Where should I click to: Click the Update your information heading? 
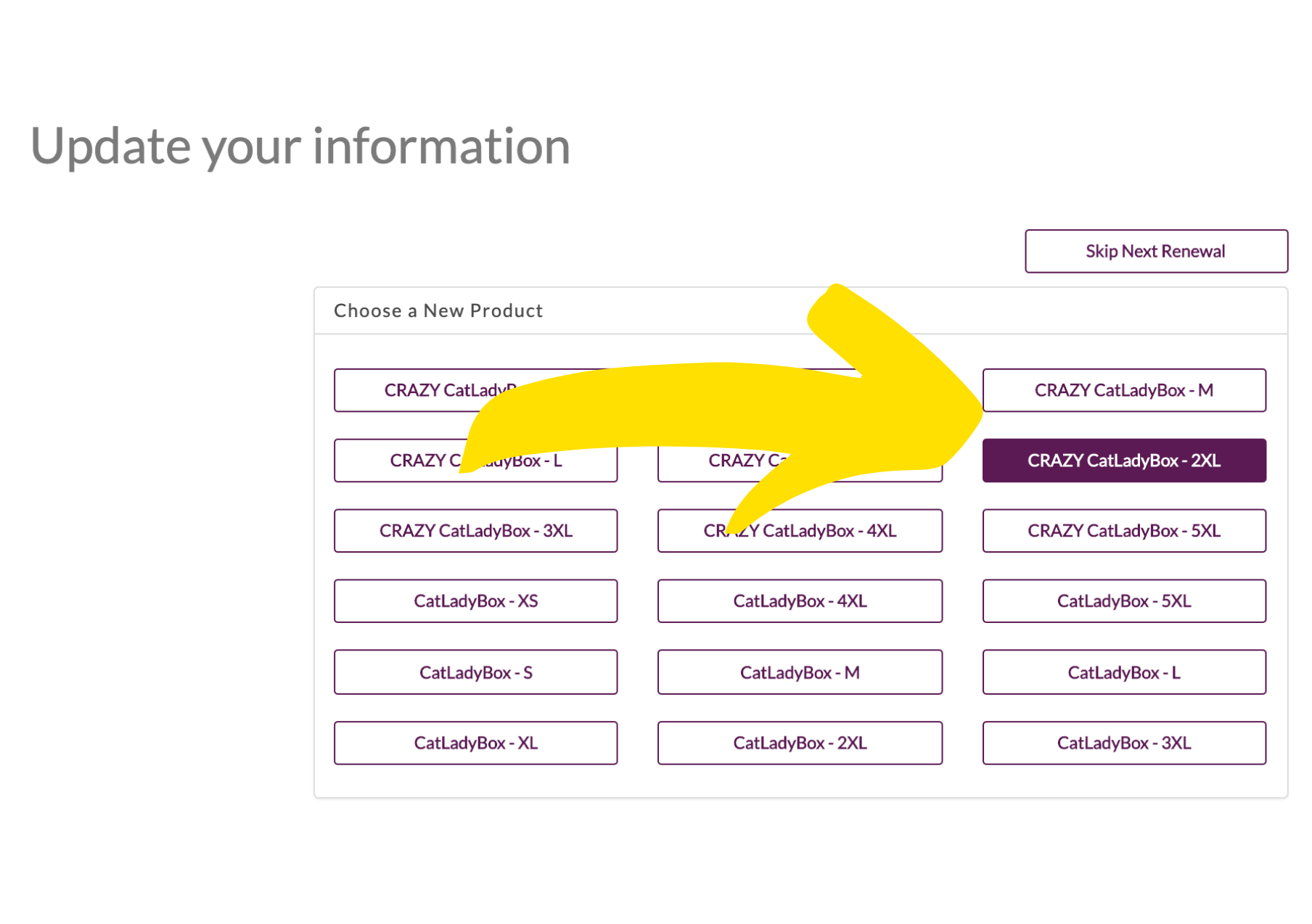(x=300, y=146)
